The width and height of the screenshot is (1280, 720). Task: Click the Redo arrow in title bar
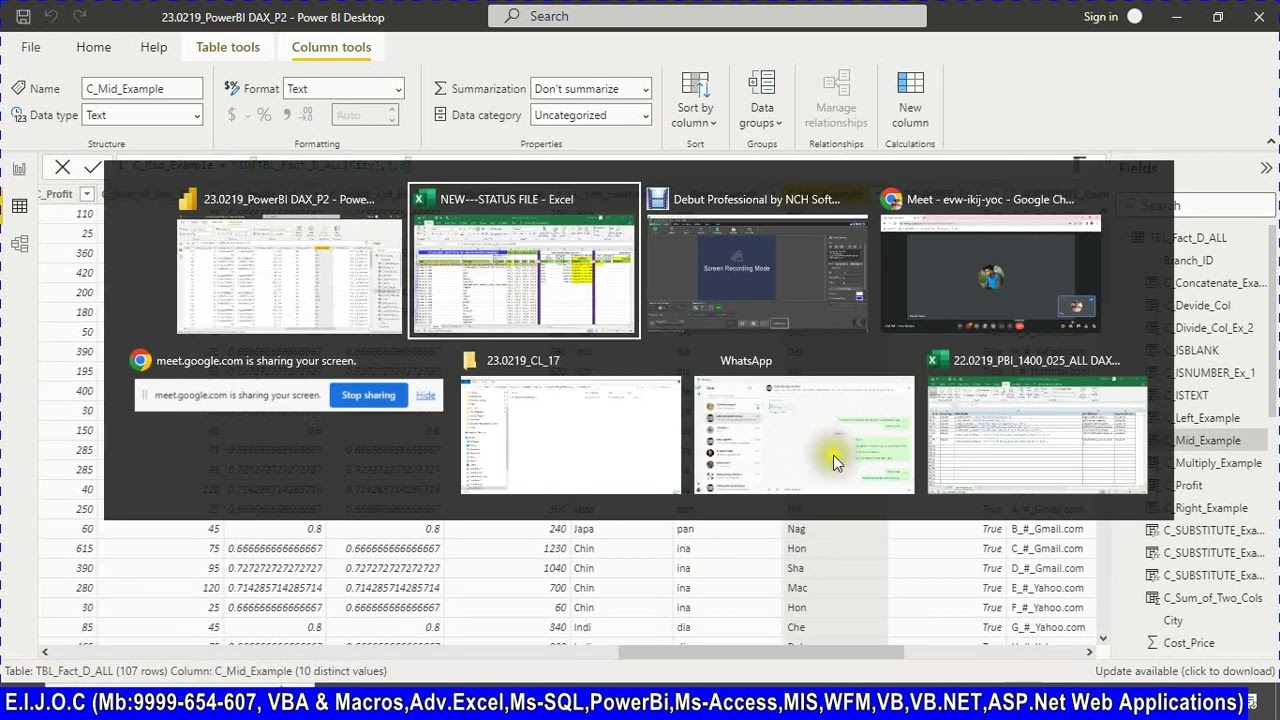tap(80, 16)
